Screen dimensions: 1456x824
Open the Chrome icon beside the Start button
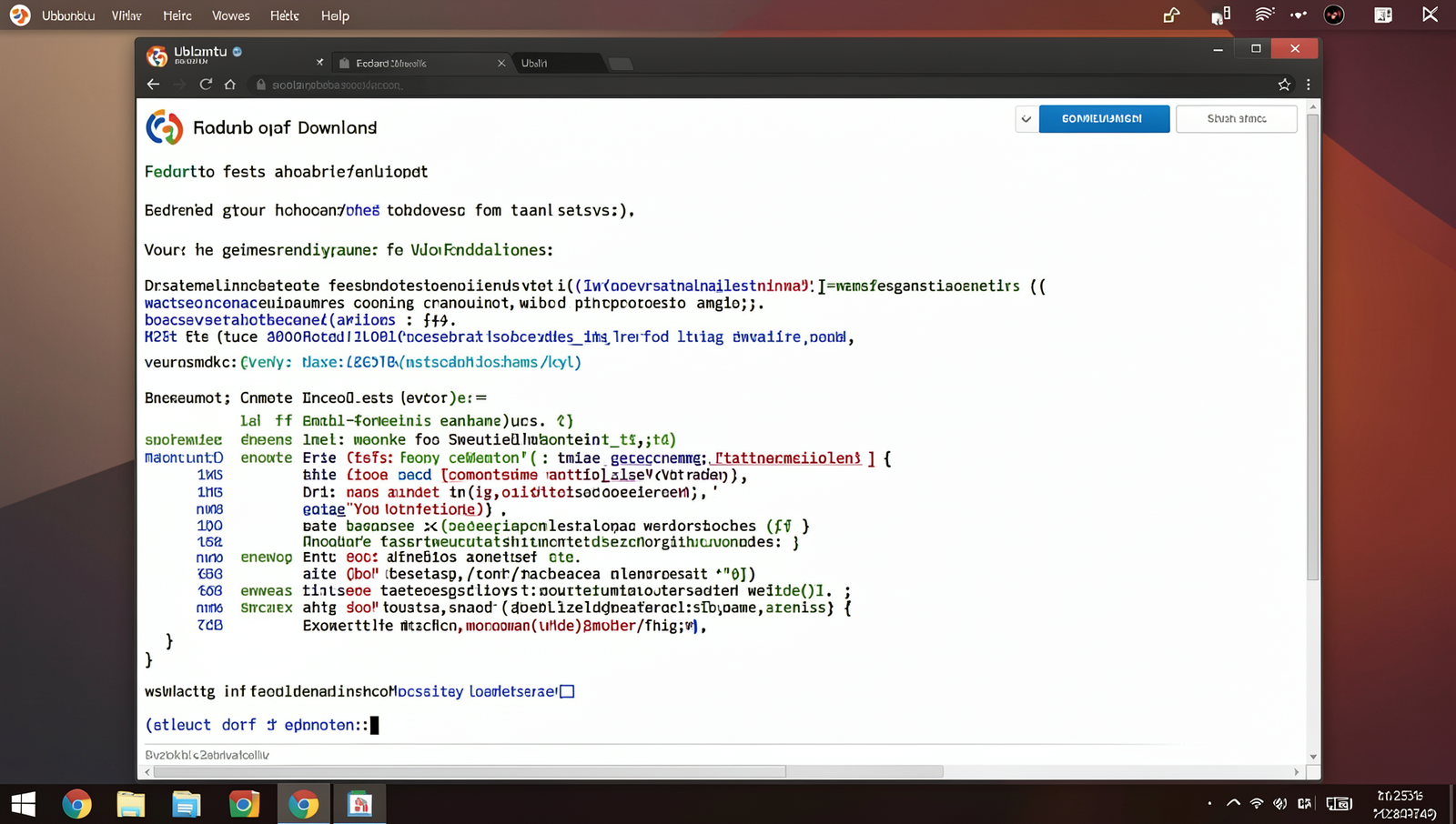point(77,805)
